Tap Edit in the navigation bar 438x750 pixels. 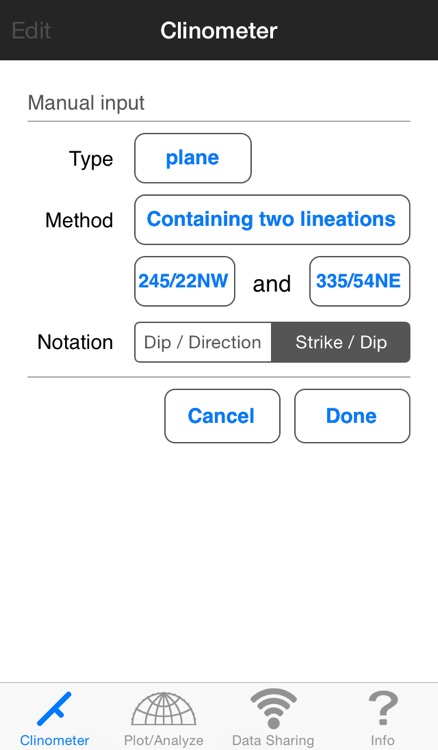(31, 31)
